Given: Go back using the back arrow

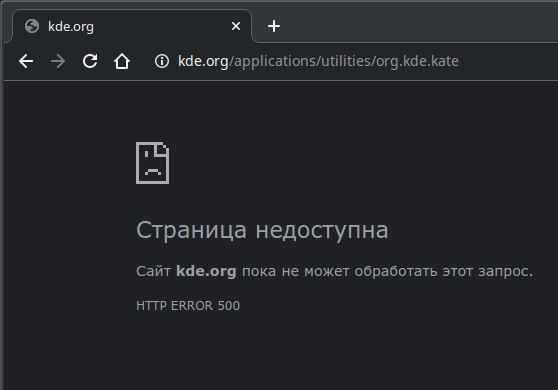Looking at the screenshot, I should [x=26, y=61].
